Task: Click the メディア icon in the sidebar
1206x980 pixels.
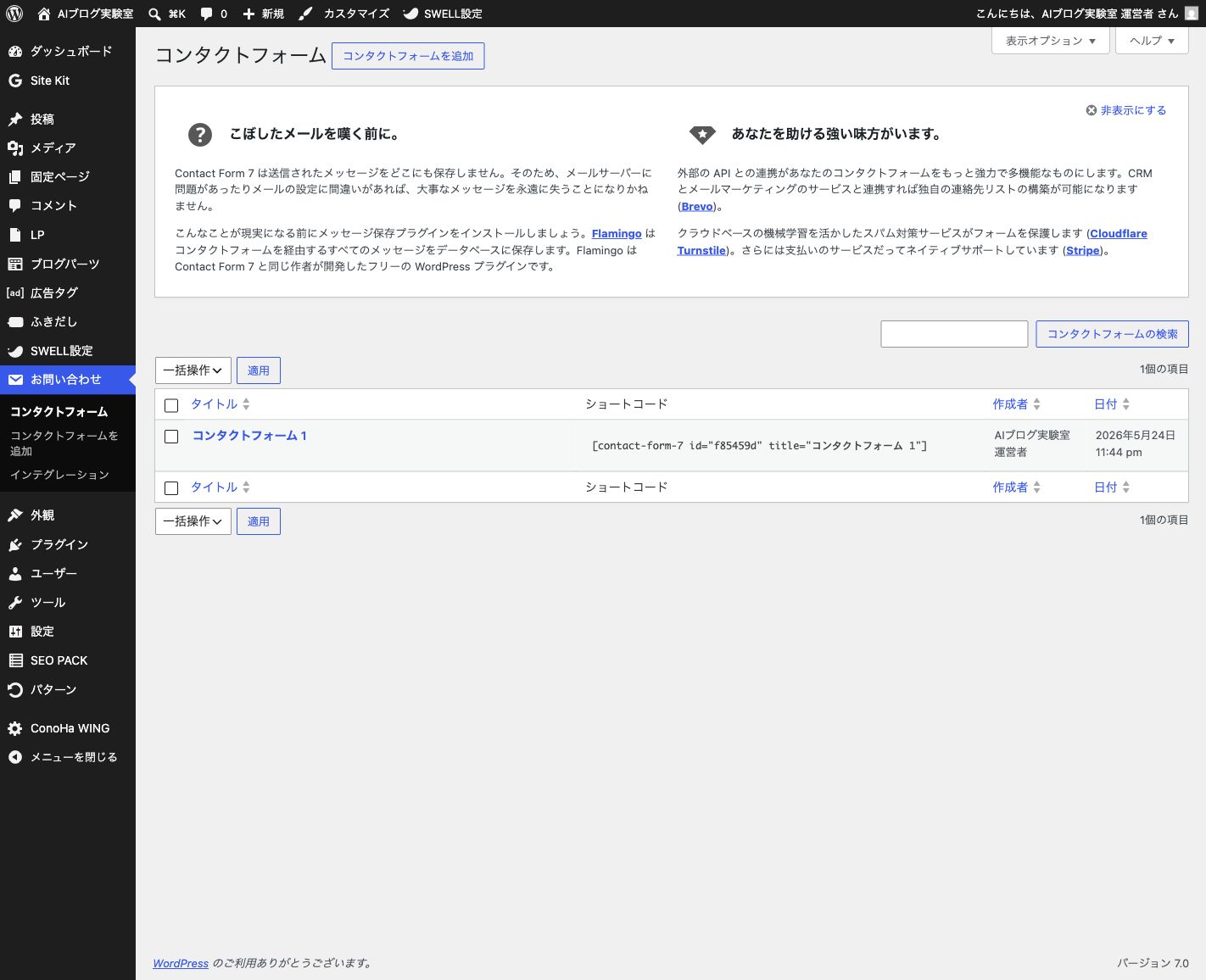Action: tap(15, 148)
